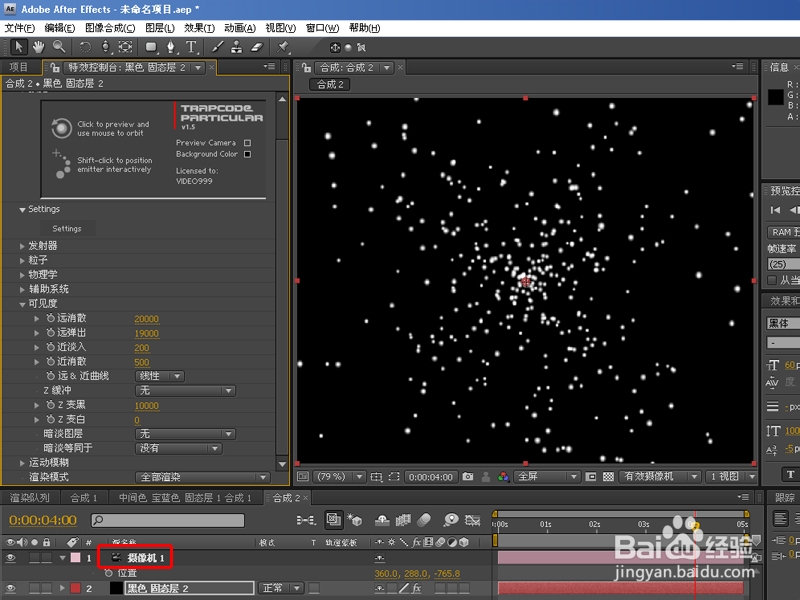Toggle visibility eye of 黑色 固态层 2 layer

coord(10,588)
